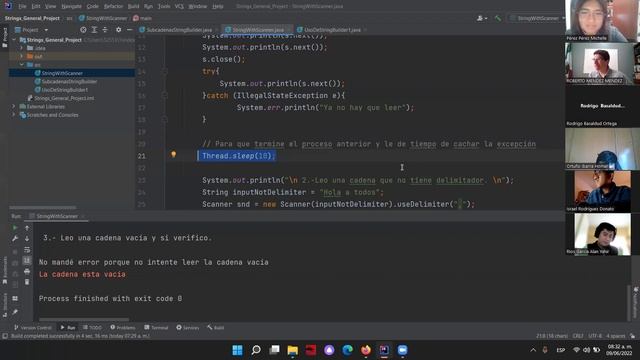
Task: Open Build tool window
Action: (x=216, y=328)
